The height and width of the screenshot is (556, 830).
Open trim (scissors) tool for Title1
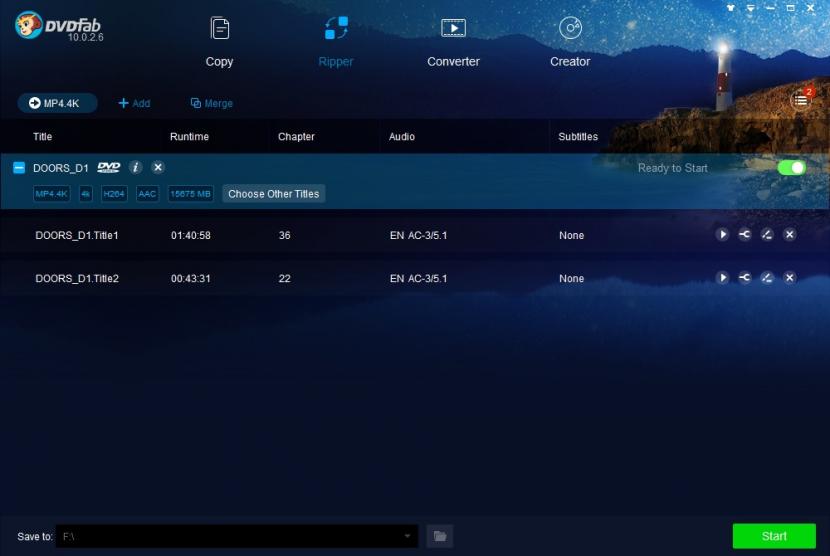point(745,235)
